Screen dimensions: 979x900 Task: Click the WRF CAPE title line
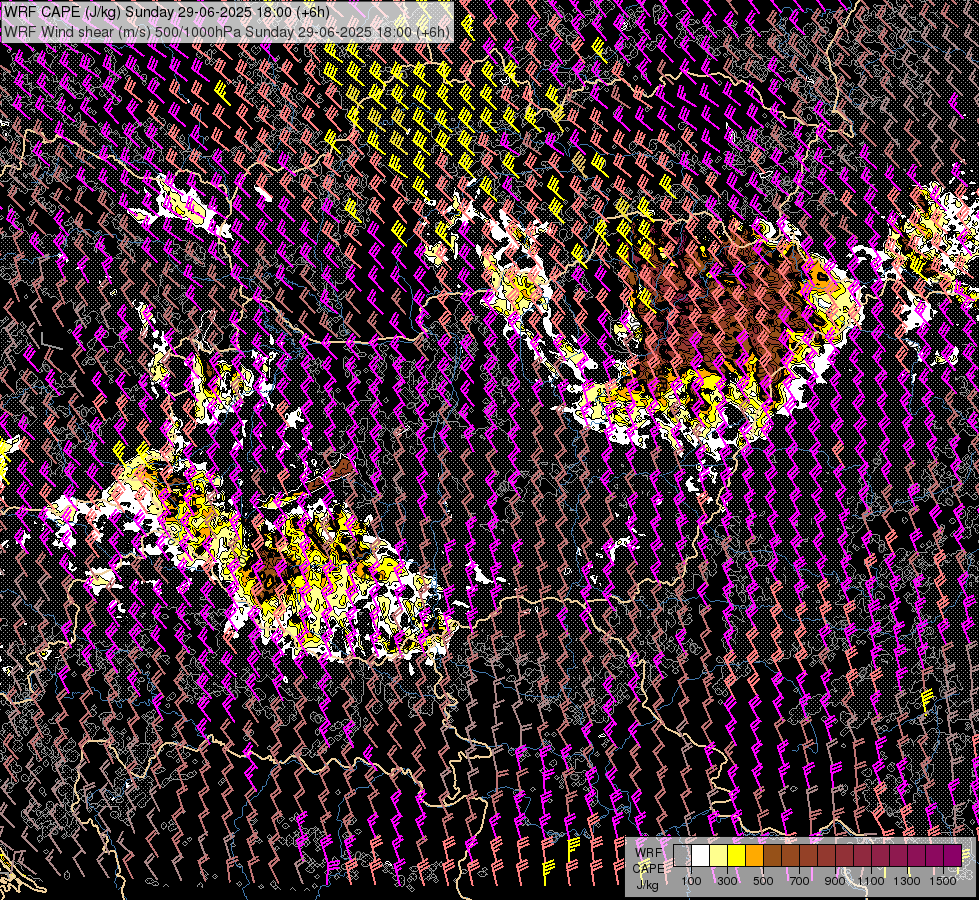167,12
